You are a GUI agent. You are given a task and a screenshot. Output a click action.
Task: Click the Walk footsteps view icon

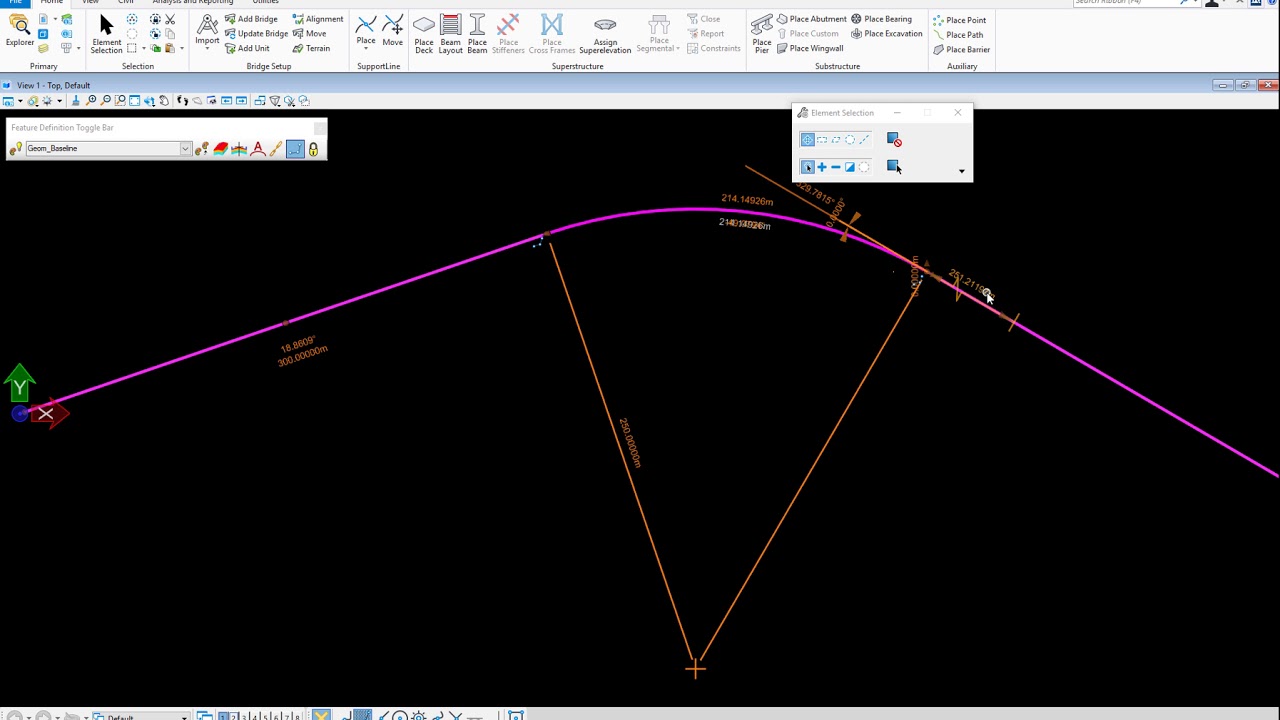point(182,101)
